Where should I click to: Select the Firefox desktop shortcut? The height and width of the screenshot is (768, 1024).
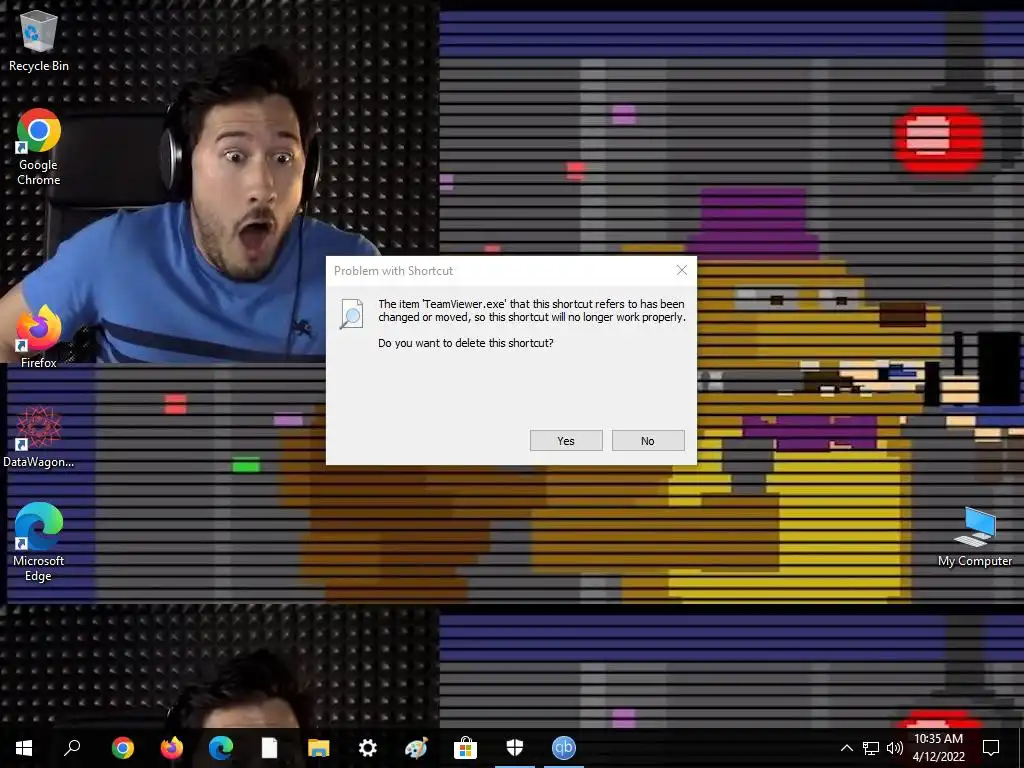click(x=39, y=337)
